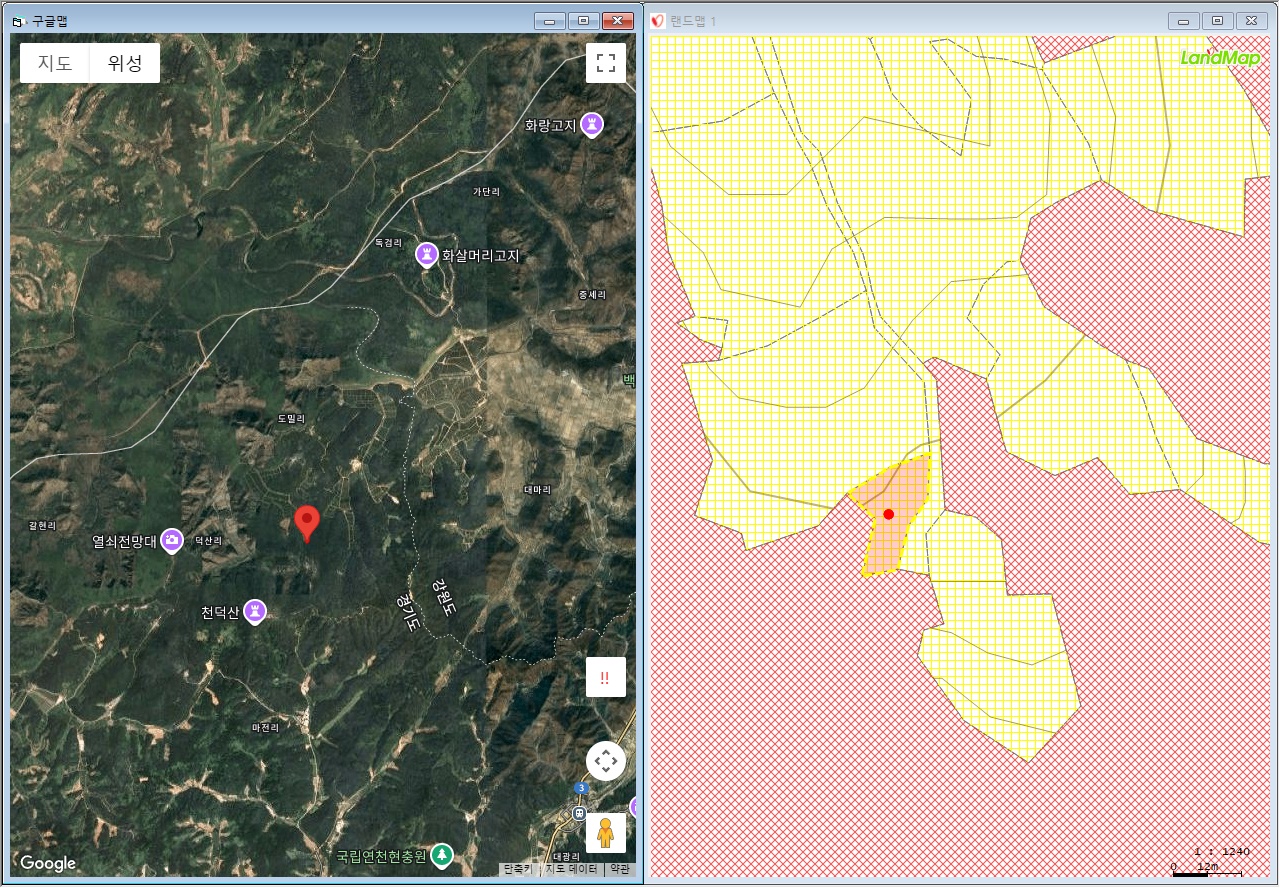Select the orange highlighted parcel's red dot

coord(888,514)
